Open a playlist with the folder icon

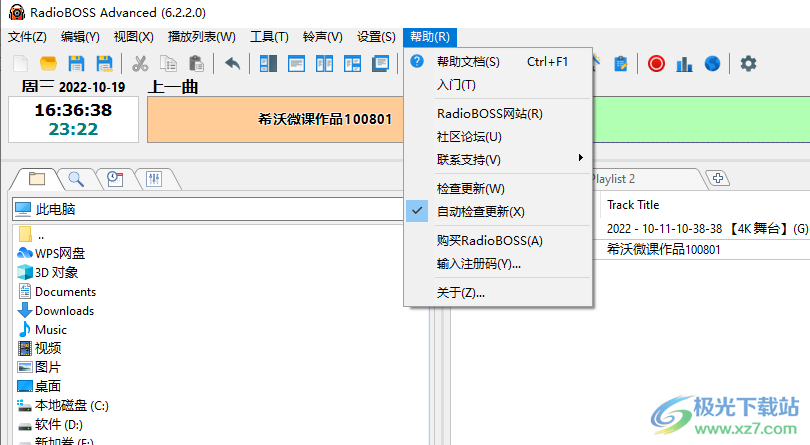pos(49,64)
